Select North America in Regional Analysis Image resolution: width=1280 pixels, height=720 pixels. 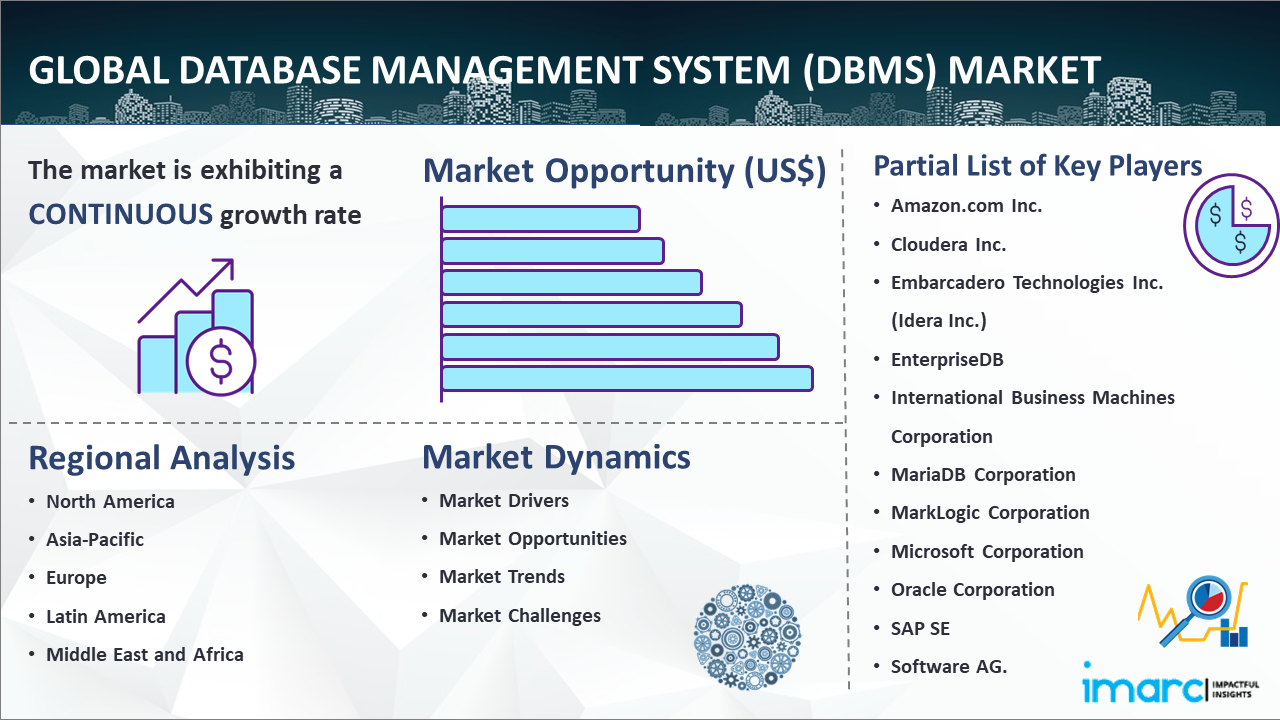(x=110, y=501)
